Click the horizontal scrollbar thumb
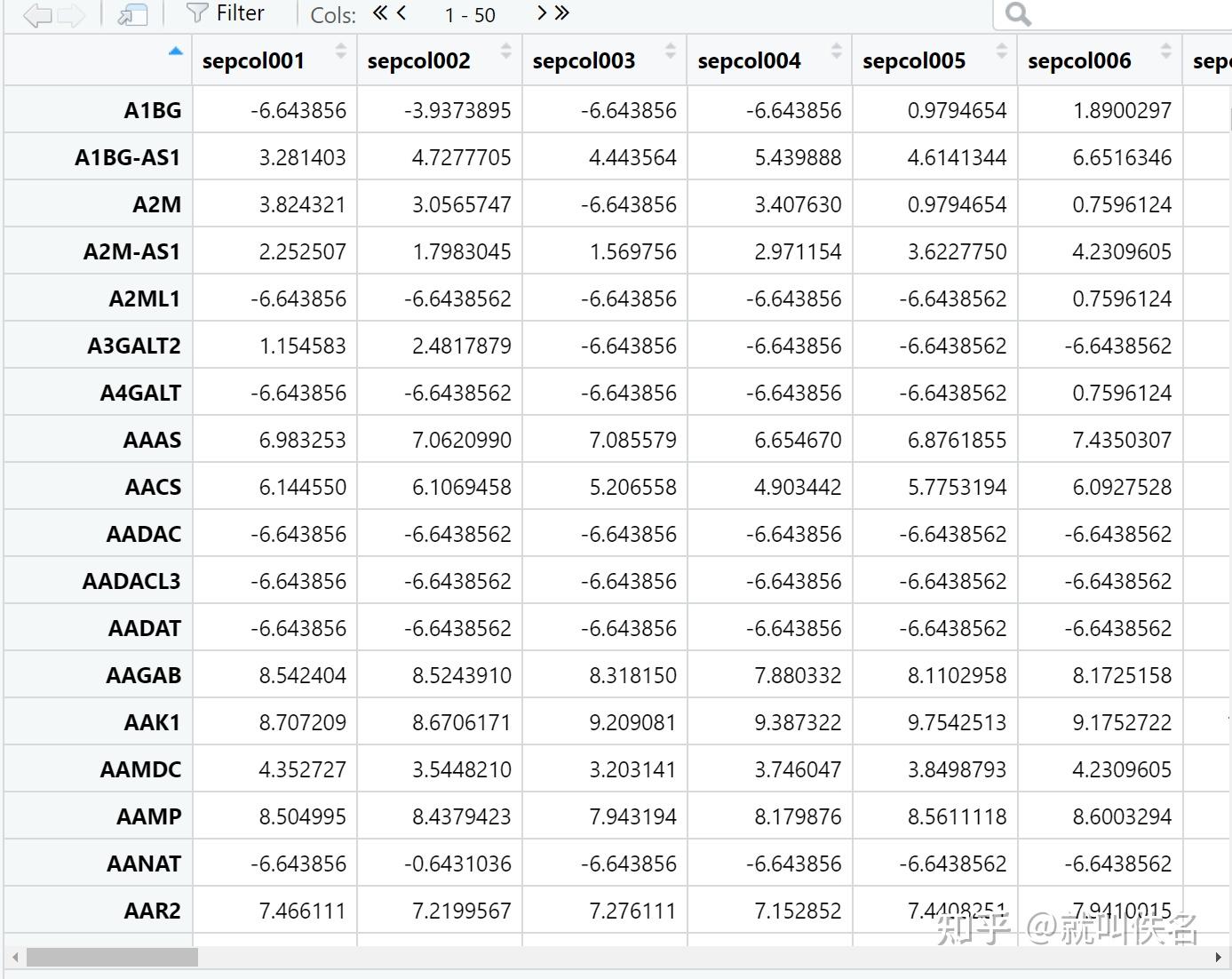This screenshot has height=979, width=1232. 112,957
